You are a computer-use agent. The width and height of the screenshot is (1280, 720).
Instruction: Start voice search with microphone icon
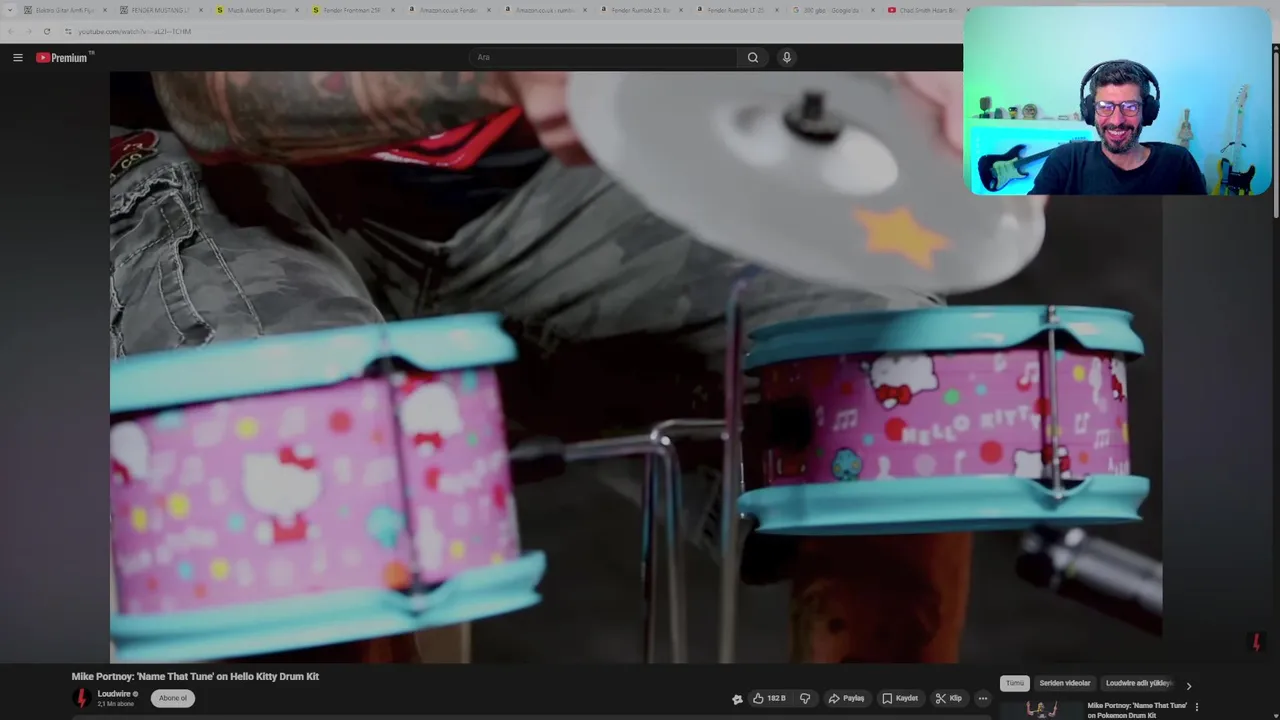(x=787, y=57)
